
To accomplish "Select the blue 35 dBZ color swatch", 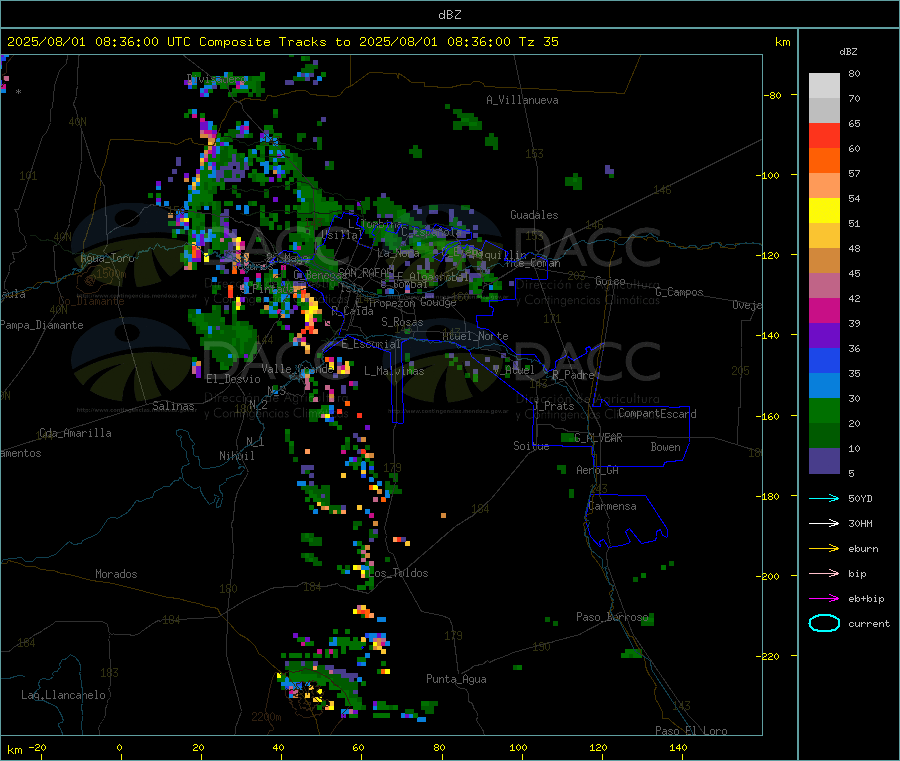I will click(x=824, y=361).
